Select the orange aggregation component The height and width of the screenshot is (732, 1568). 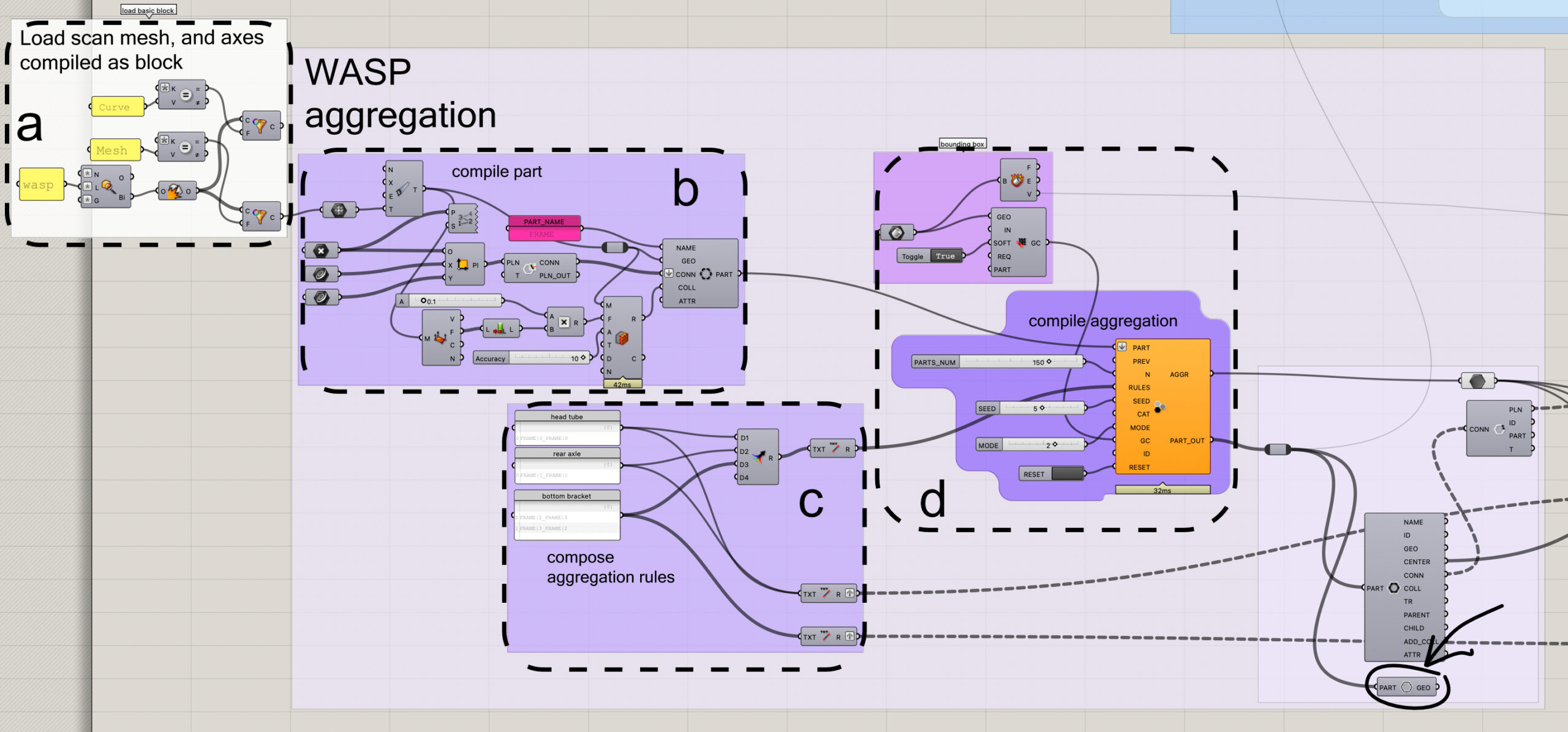1163,407
